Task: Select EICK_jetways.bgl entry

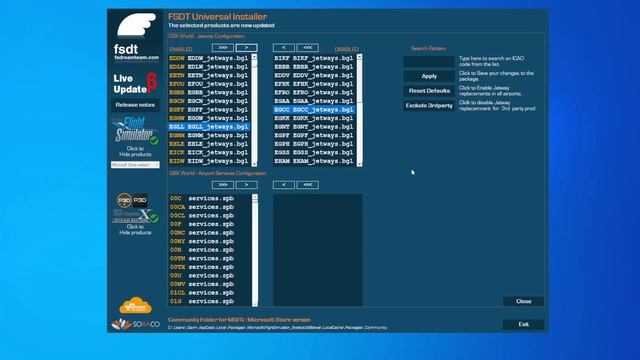Action: 209,152
